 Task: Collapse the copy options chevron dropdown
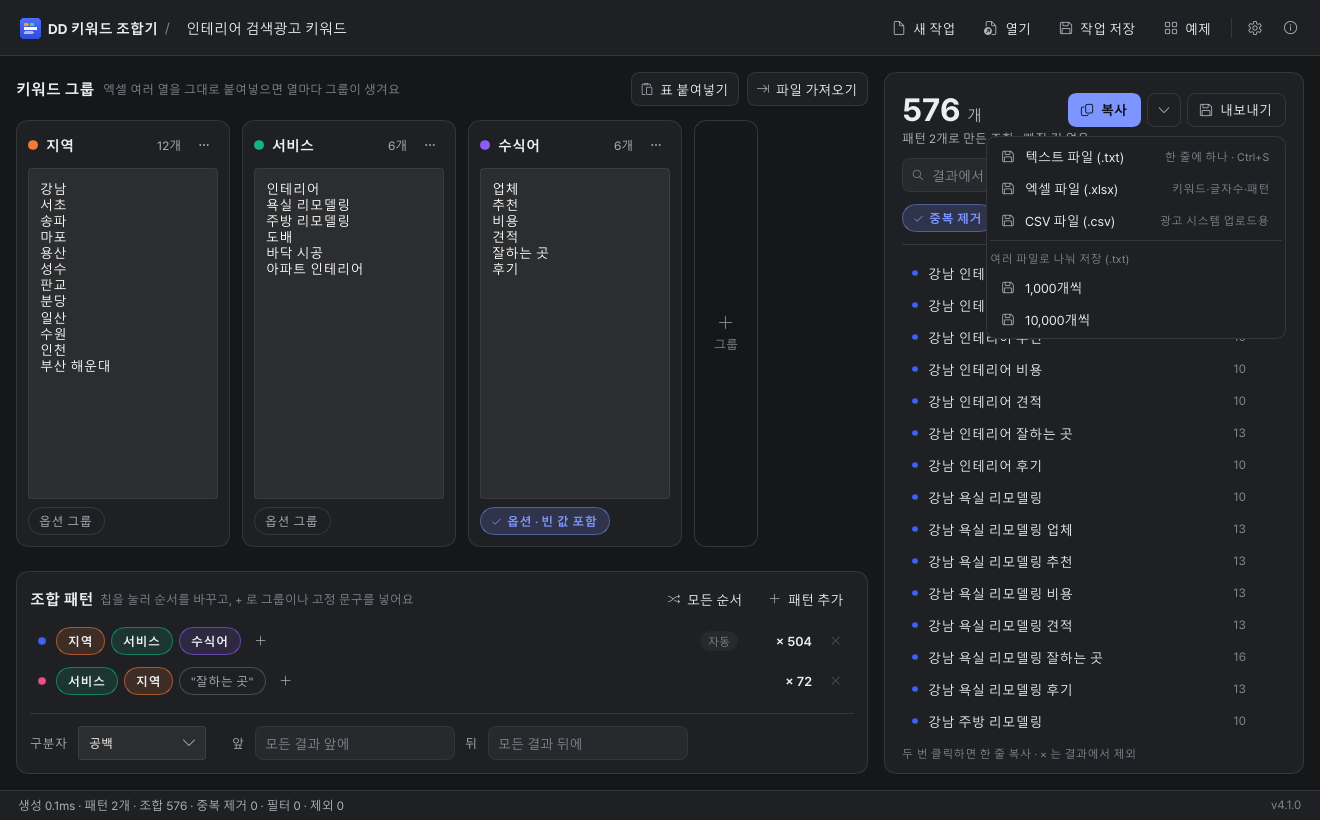pyautogui.click(x=1164, y=110)
